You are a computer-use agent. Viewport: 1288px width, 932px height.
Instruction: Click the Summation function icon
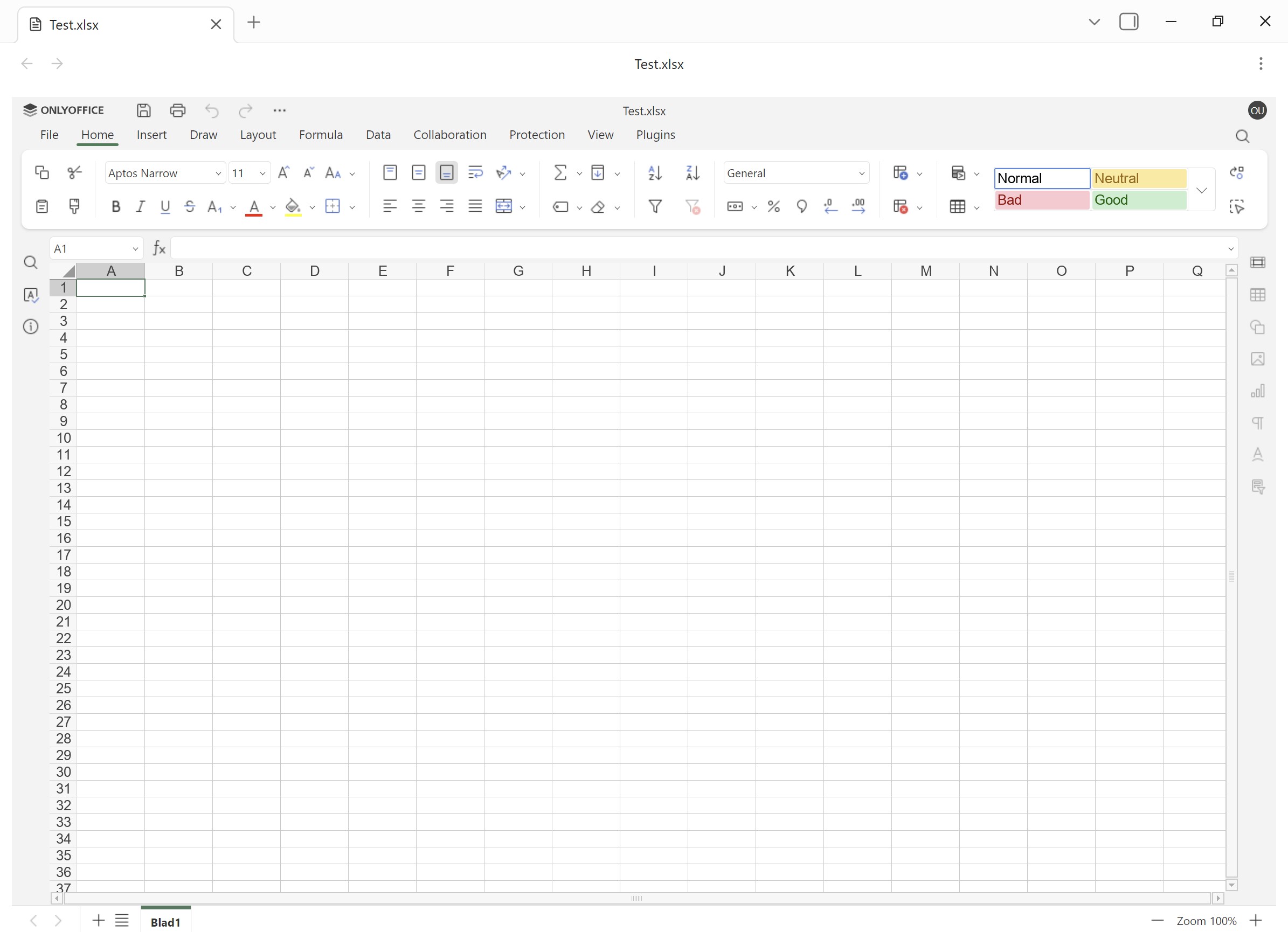click(560, 173)
